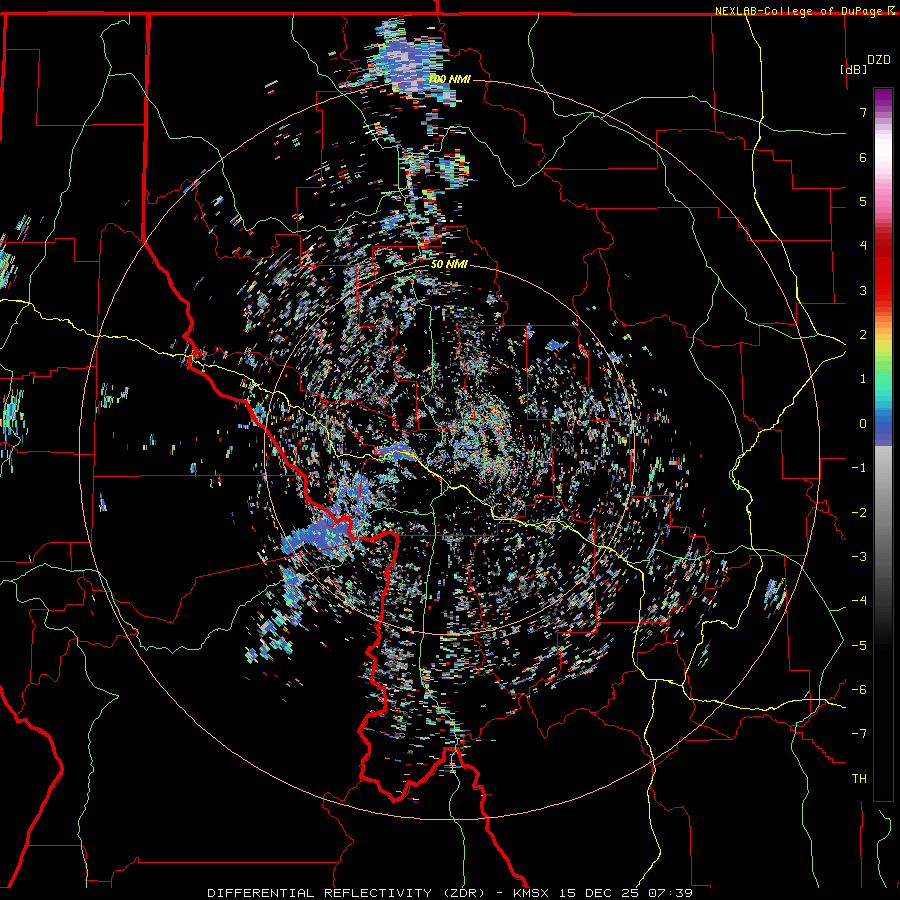Pick the "-6" color scale tick label
The height and width of the screenshot is (900, 900).
(859, 690)
